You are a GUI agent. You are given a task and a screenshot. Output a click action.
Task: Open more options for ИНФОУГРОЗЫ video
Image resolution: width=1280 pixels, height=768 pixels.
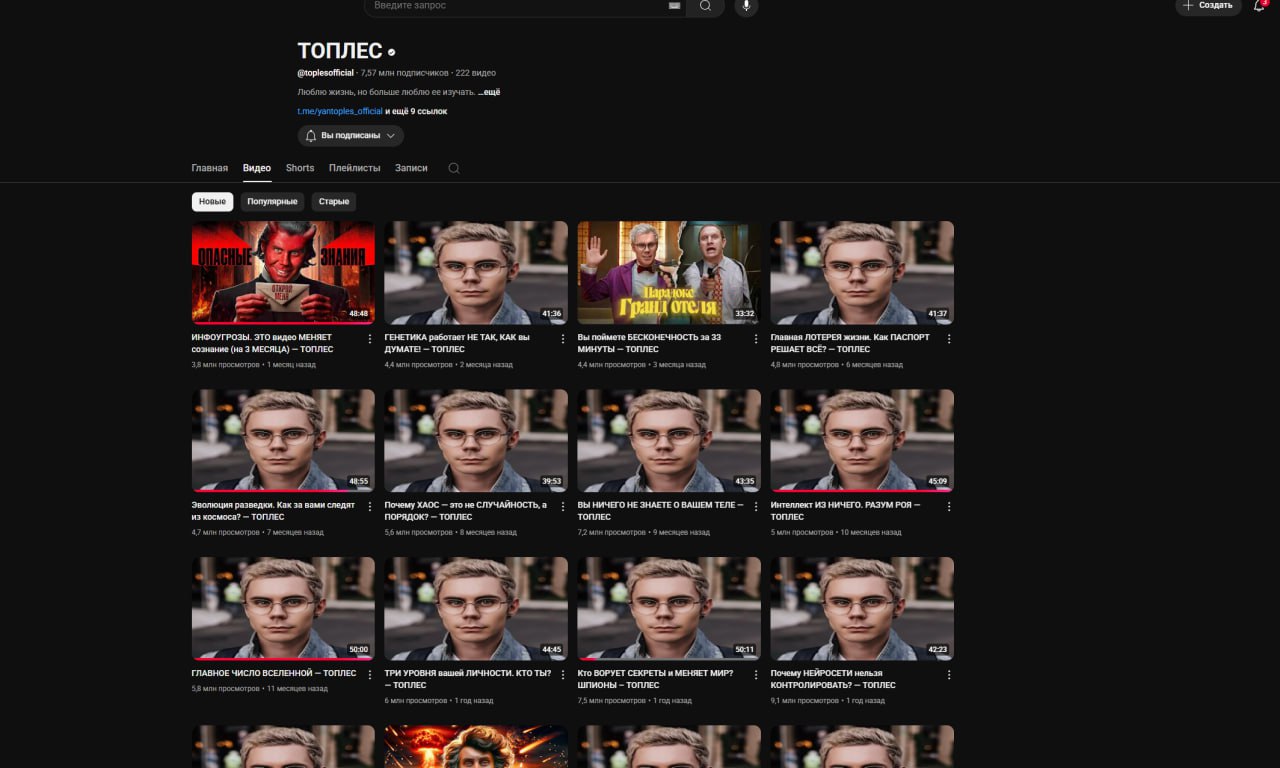point(370,339)
